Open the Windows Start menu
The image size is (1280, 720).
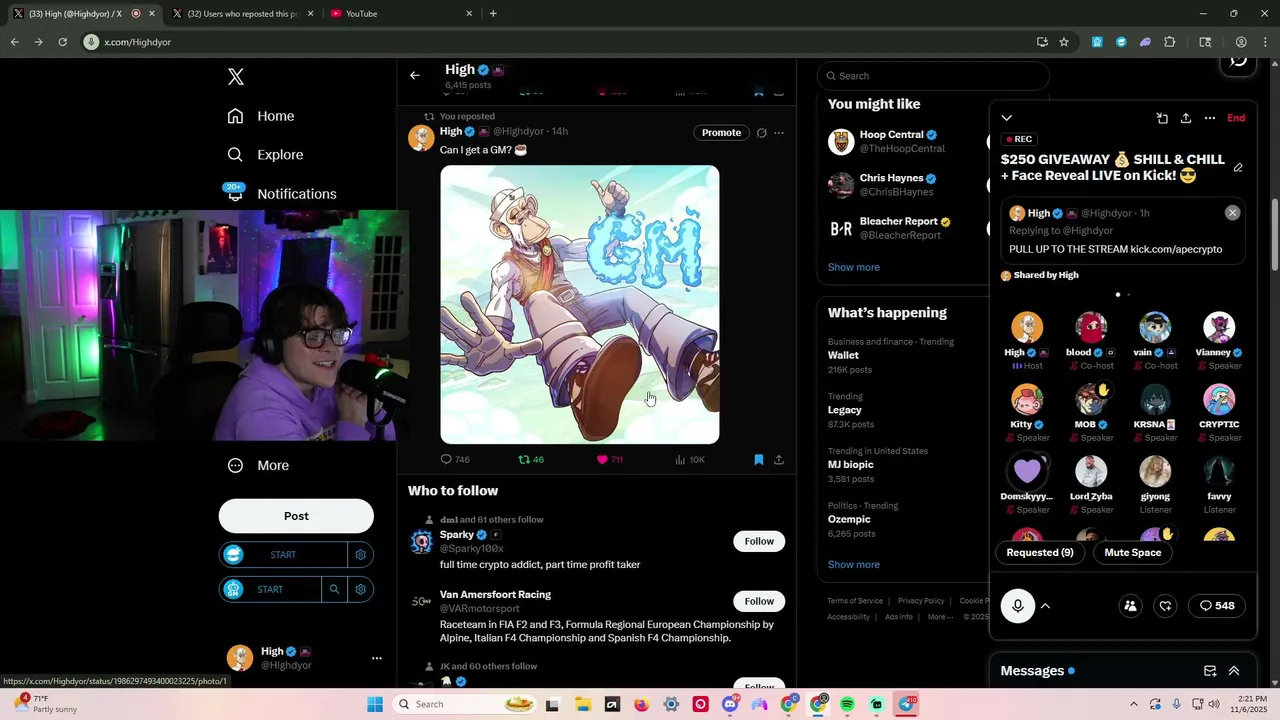(375, 704)
